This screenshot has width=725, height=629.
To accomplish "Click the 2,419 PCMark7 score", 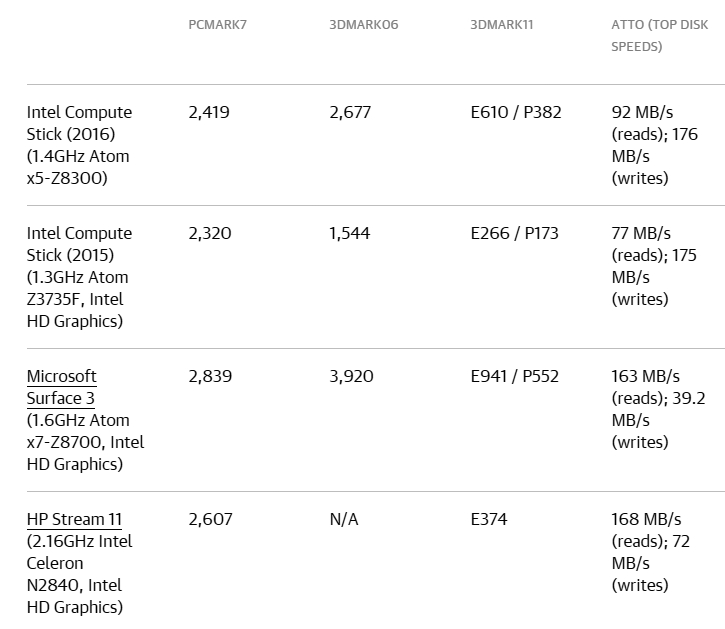I will pos(209,112).
